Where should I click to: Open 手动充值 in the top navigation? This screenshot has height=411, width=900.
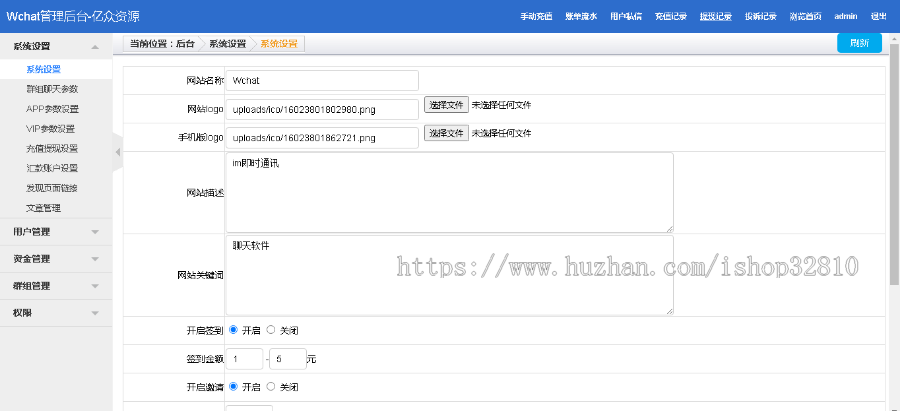[536, 16]
